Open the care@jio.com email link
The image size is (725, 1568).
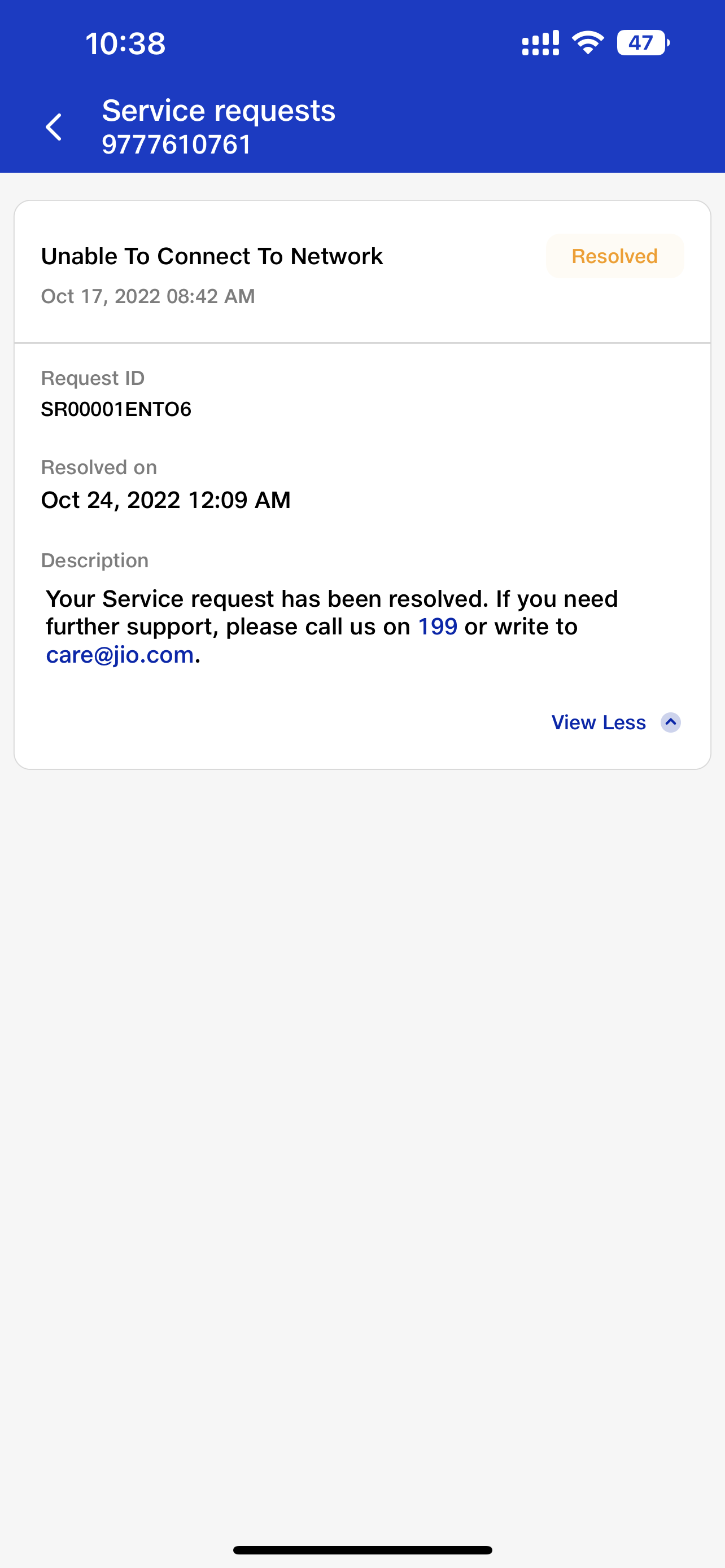tap(120, 655)
